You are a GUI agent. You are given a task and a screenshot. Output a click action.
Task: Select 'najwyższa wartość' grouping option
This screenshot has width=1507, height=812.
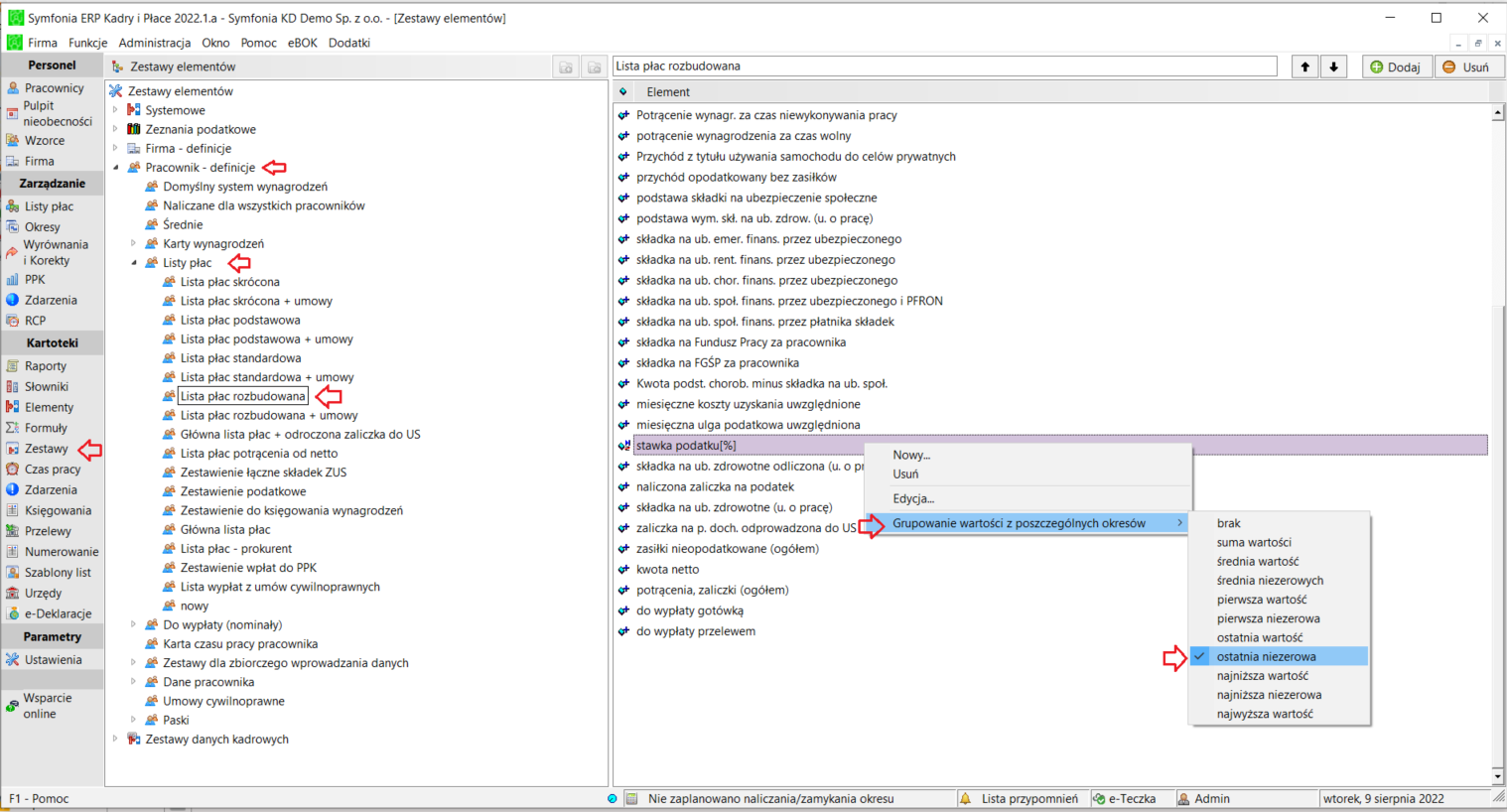click(1280, 714)
